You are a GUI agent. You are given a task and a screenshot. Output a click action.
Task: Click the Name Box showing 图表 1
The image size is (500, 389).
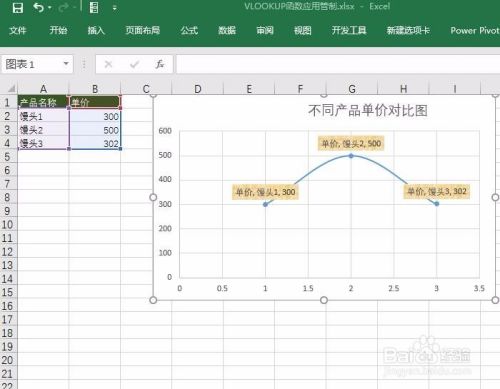(x=32, y=64)
